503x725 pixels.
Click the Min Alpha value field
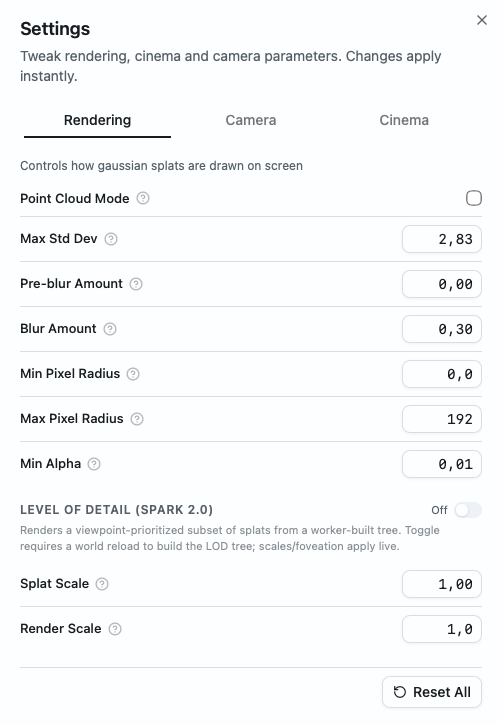pos(442,464)
